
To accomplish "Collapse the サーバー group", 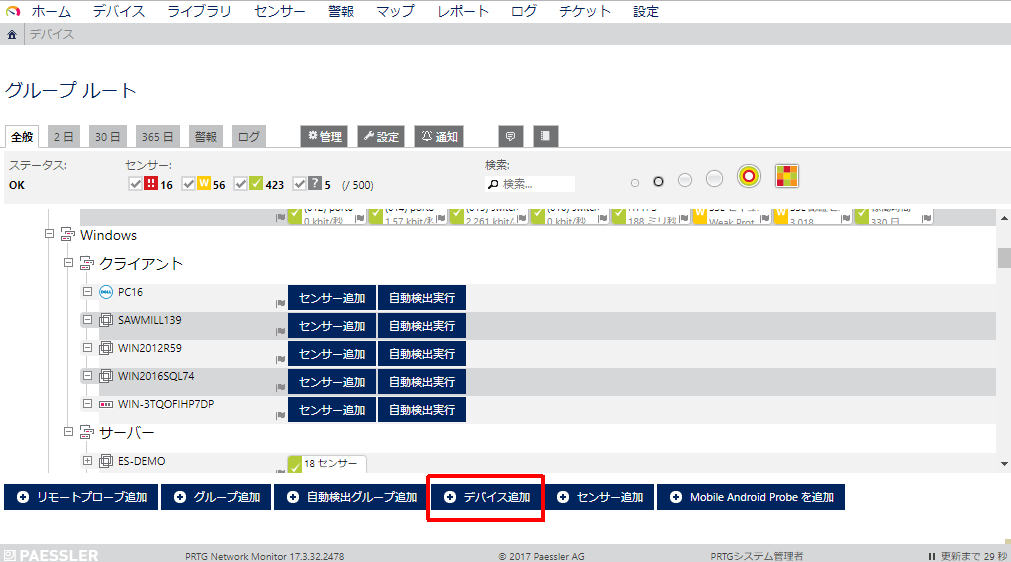I will [x=68, y=431].
